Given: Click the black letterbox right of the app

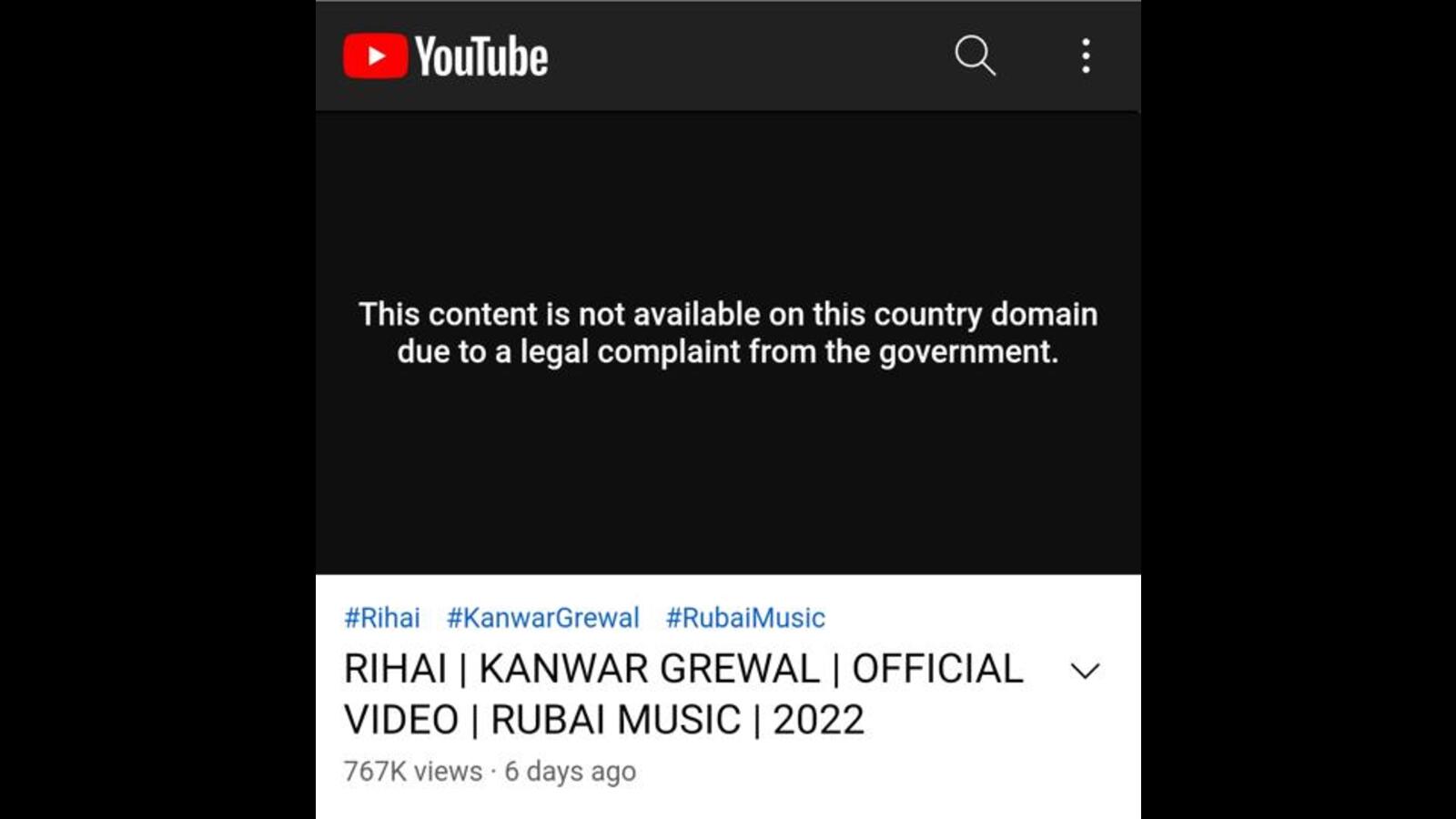Looking at the screenshot, I should pyautogui.click(x=1299, y=409).
